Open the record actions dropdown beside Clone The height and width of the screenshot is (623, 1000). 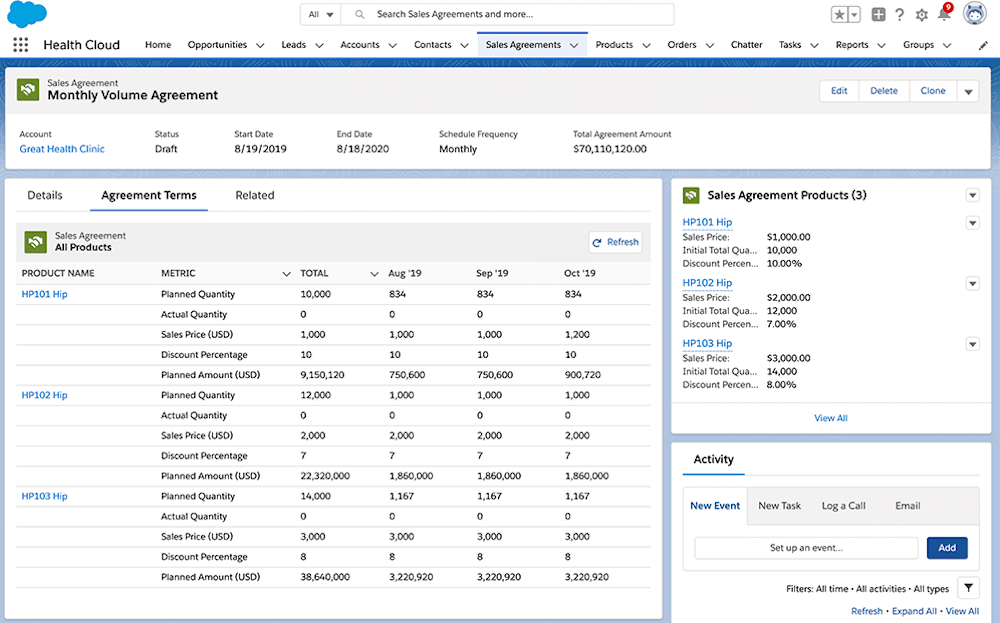point(968,91)
